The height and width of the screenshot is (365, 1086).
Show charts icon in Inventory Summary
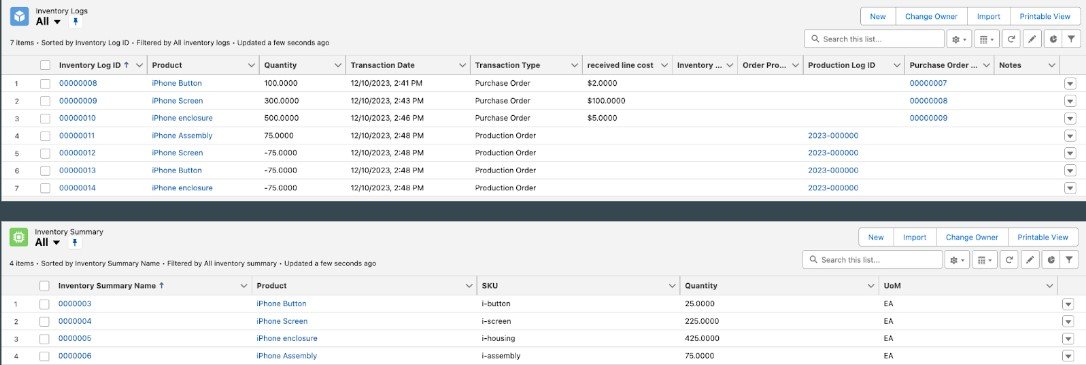point(1052,260)
